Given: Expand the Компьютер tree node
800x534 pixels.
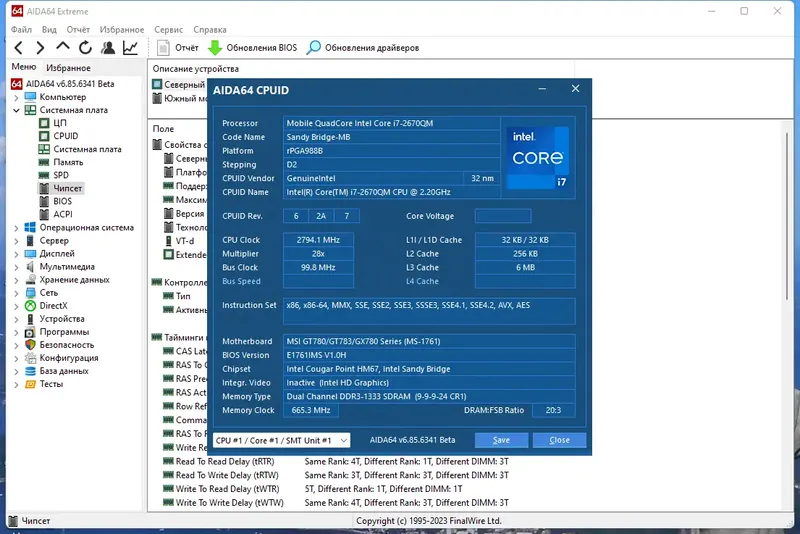Looking at the screenshot, I should 16,97.
